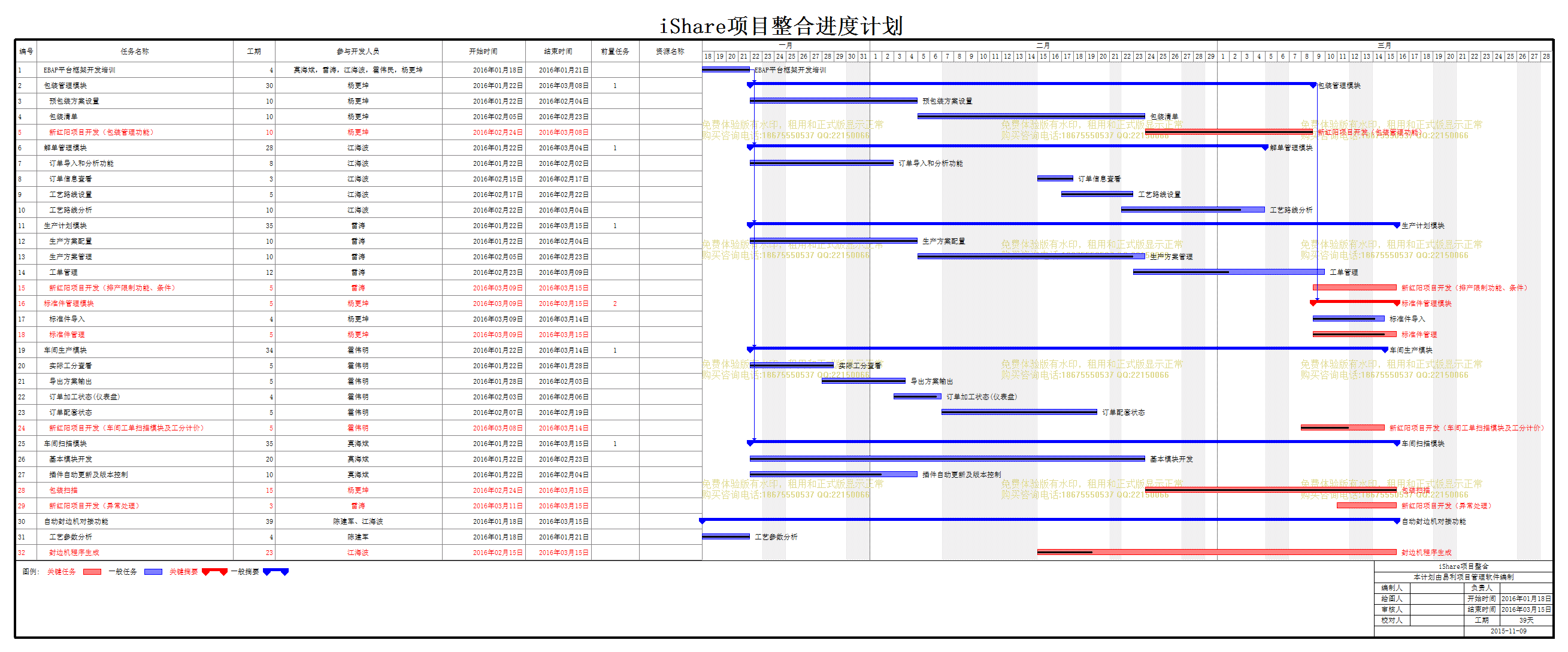This screenshot has width=1568, height=652.
Task: Click the 工单管理 Gantt bar
Action: coord(1228,272)
